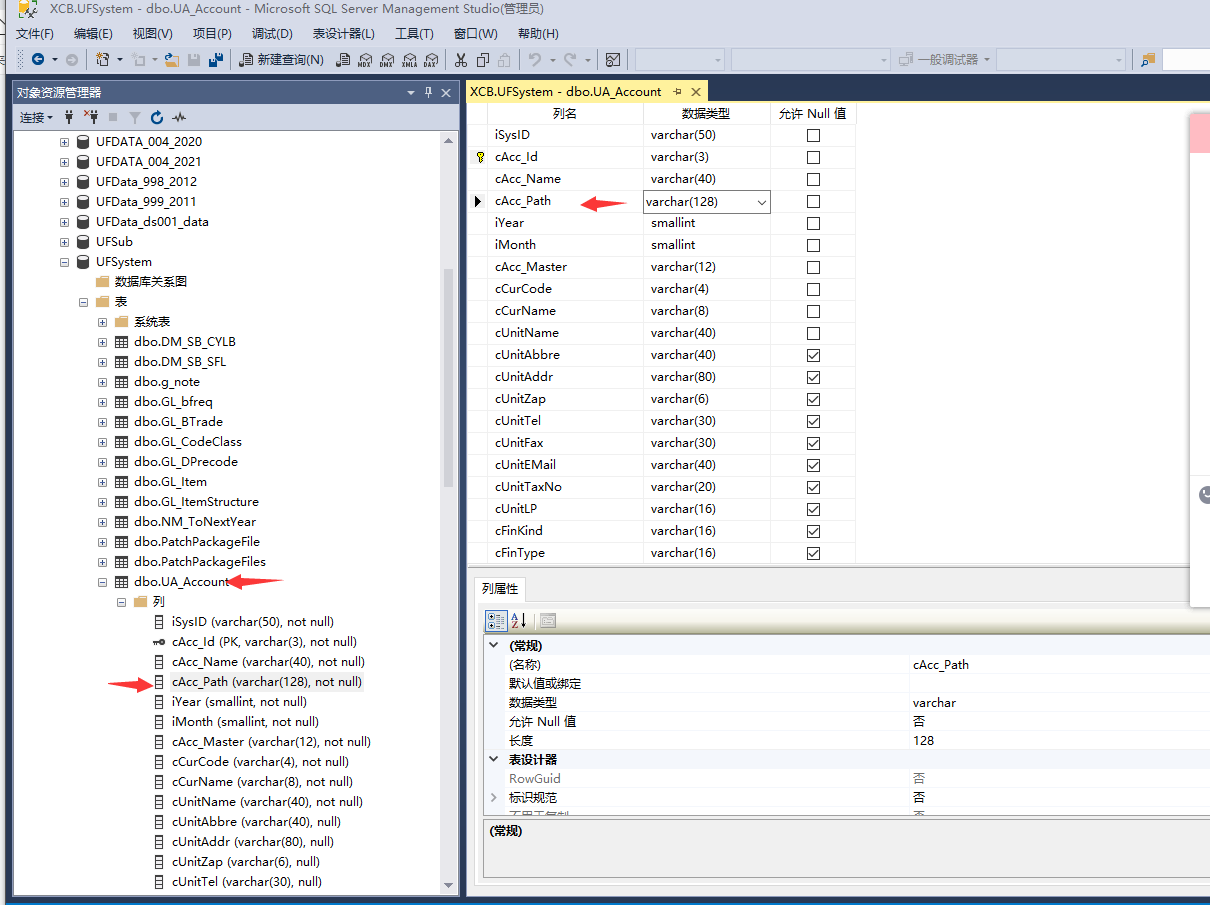Pin the 对象资源管理器 panel
Image resolution: width=1210 pixels, height=905 pixels.
429,92
